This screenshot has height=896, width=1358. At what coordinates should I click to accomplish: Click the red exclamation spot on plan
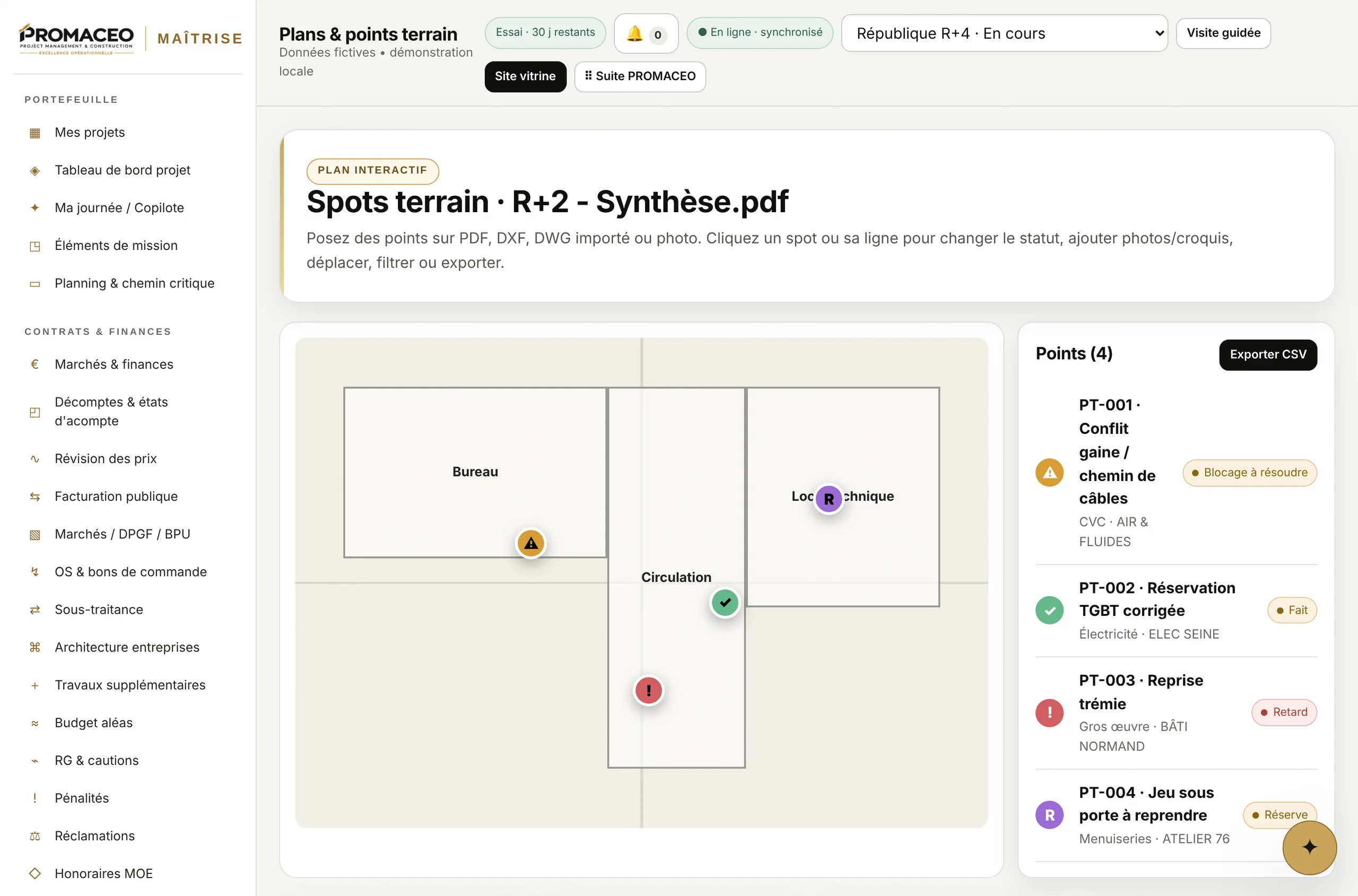click(x=648, y=690)
